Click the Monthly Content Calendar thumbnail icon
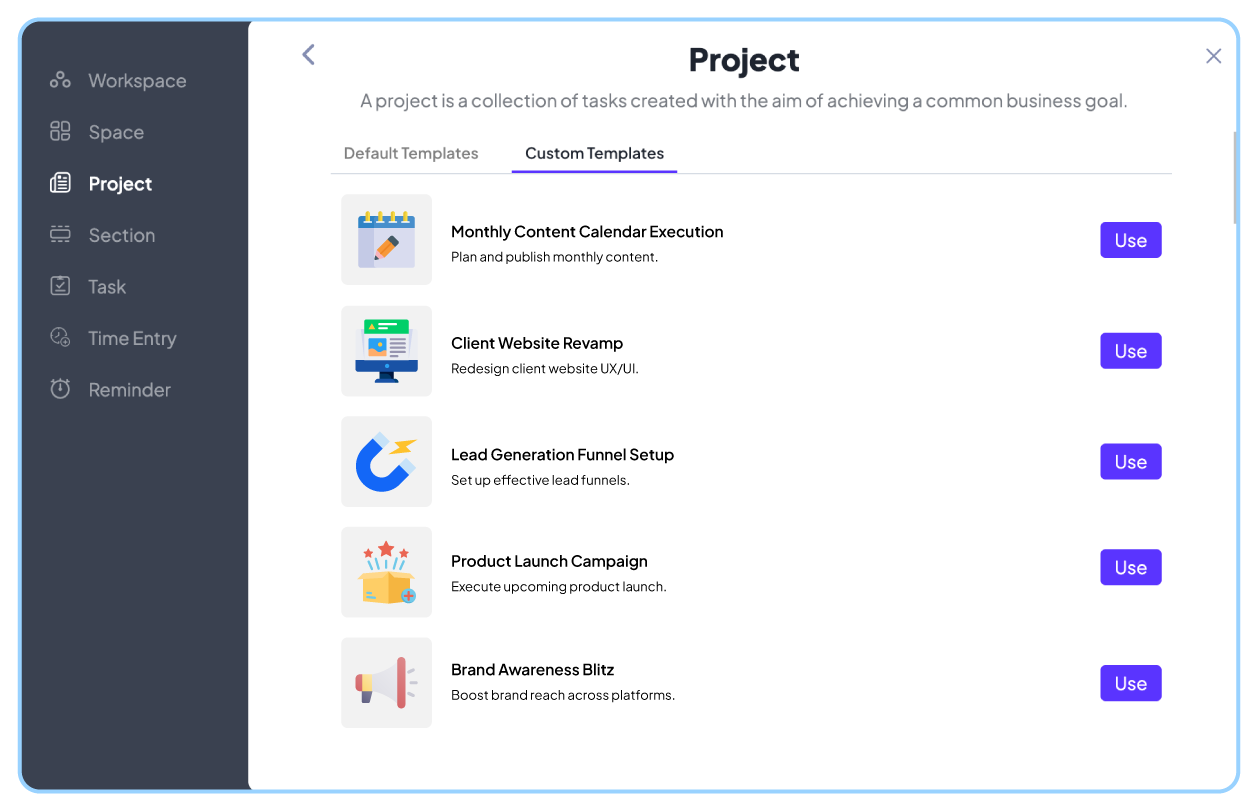Screen dimensions: 1258x811 point(386,239)
